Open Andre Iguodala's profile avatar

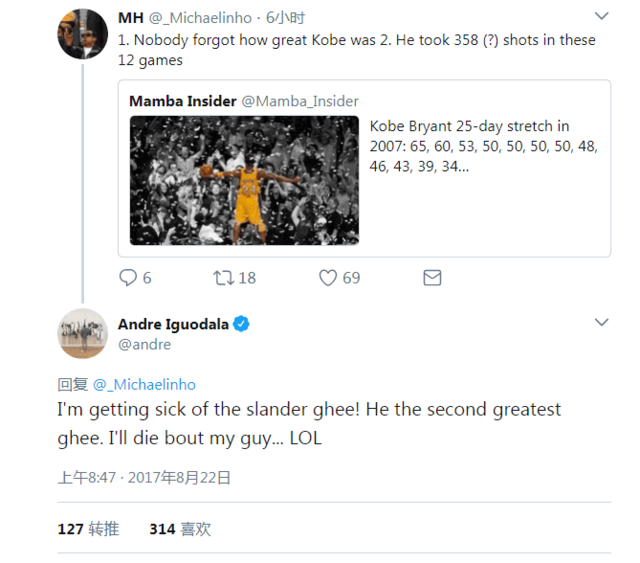pyautogui.click(x=82, y=334)
